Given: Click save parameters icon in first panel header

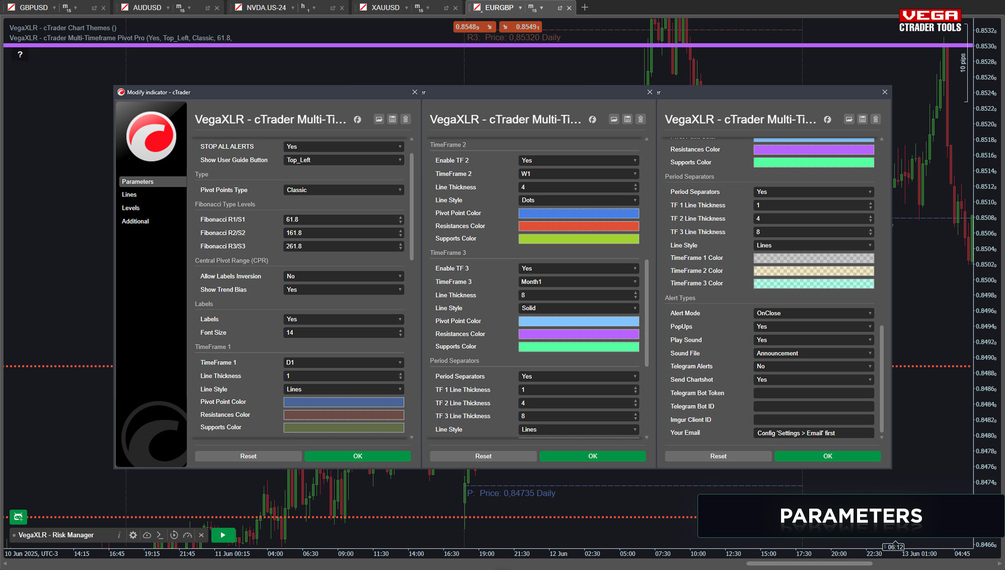Looking at the screenshot, I should [392, 119].
